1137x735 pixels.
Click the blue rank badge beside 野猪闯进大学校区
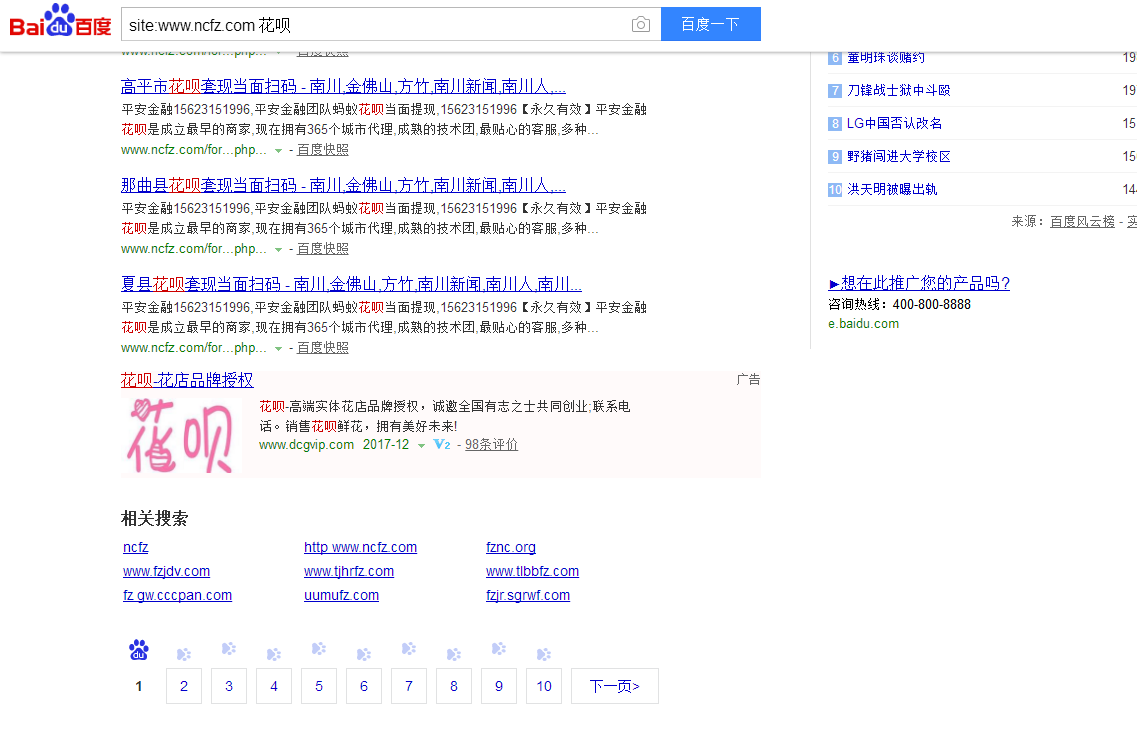pos(834,156)
